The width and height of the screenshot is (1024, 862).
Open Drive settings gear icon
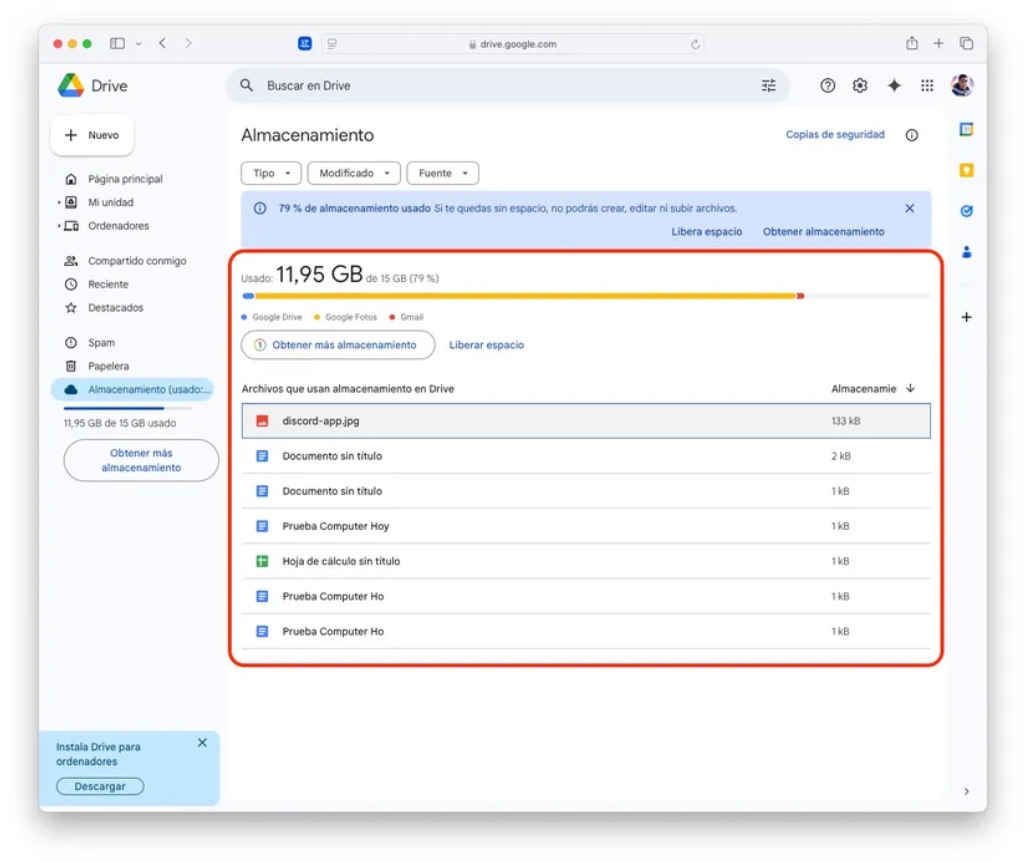tap(860, 86)
